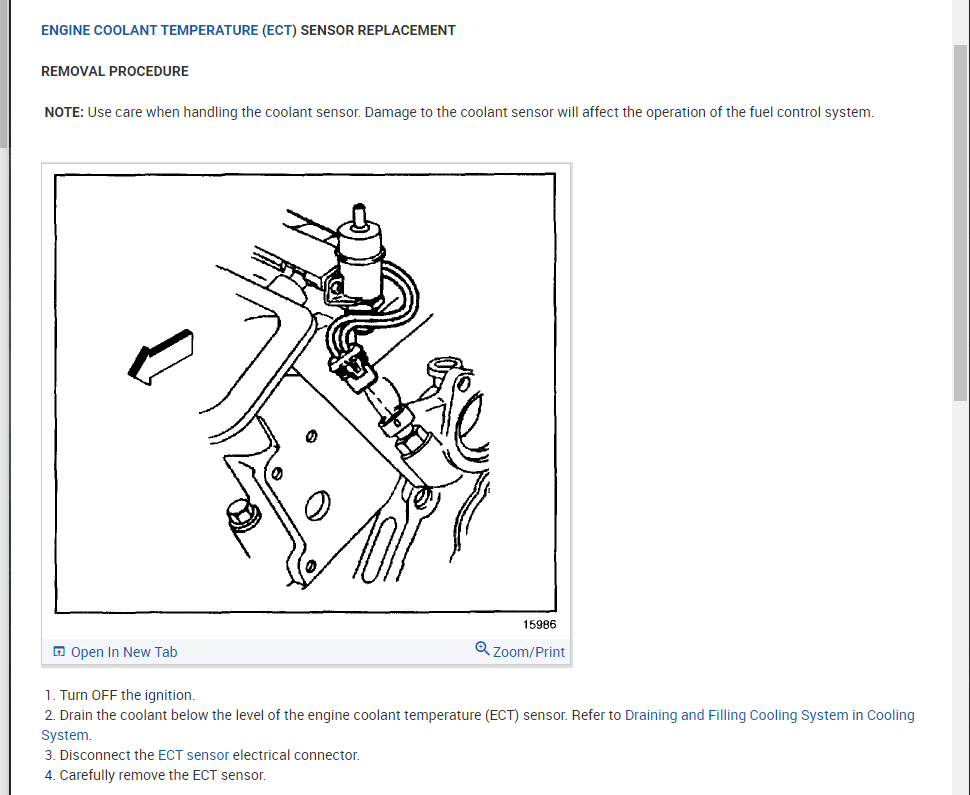Image resolution: width=970 pixels, height=795 pixels.
Task: Click the Open In New Tab icon
Action: 59,651
